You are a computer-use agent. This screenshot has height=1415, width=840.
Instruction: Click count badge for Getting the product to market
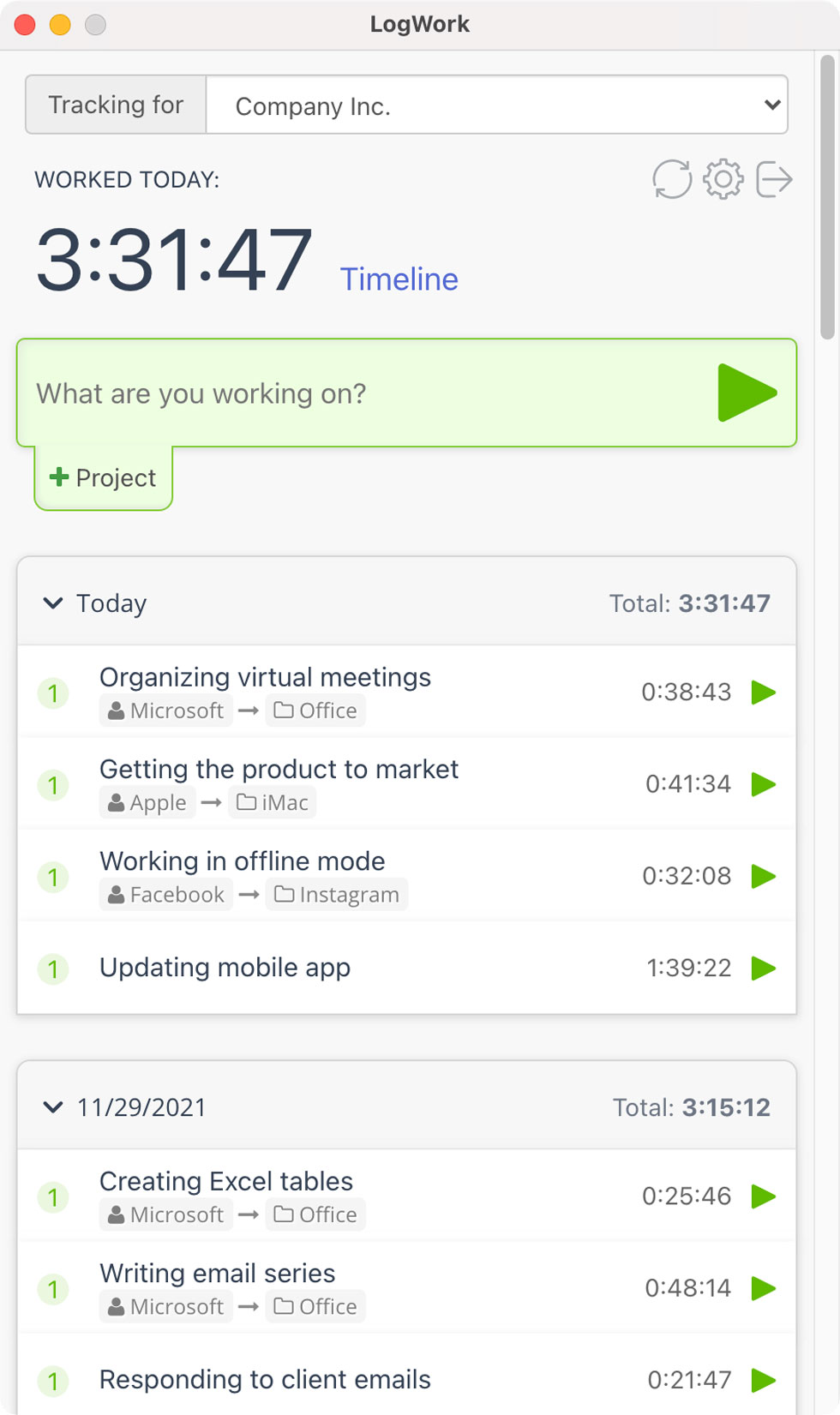[53, 785]
